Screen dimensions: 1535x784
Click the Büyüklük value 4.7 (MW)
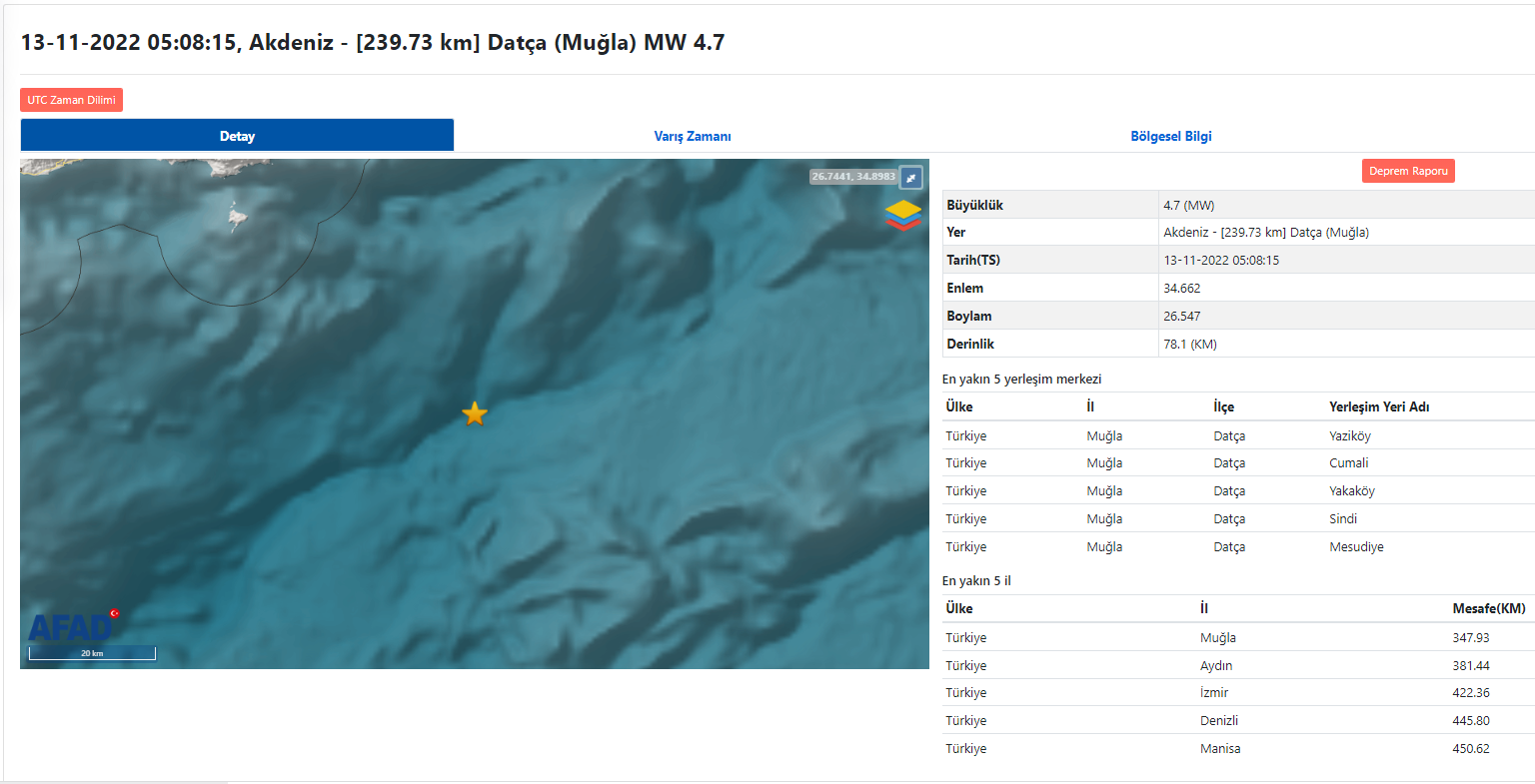[x=1188, y=206]
